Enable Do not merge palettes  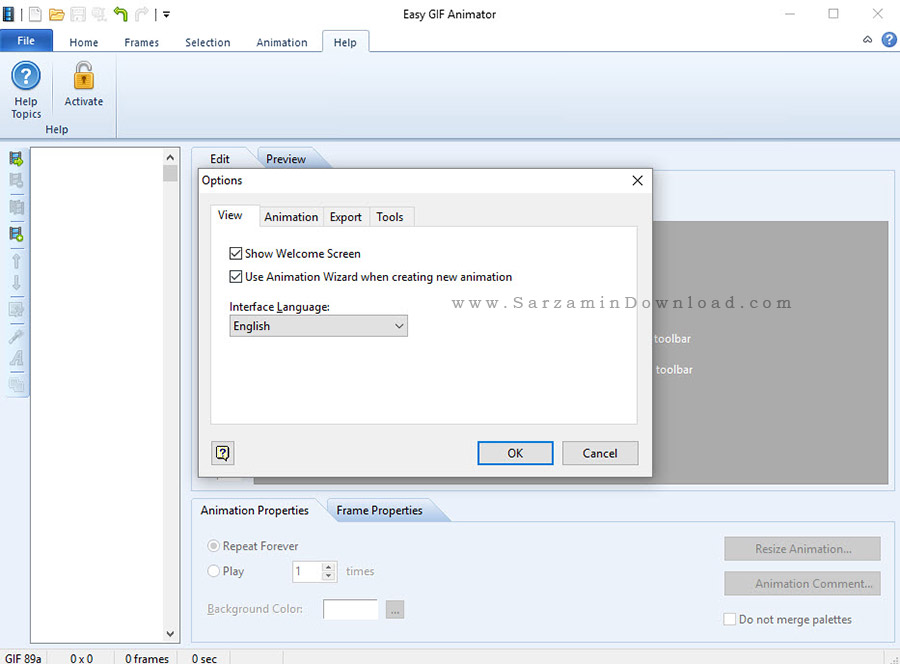coord(730,619)
